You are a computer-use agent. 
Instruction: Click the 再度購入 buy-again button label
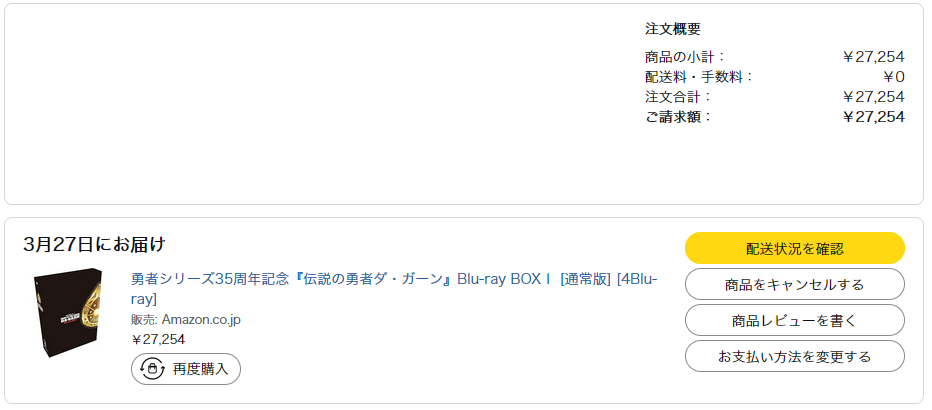point(200,369)
